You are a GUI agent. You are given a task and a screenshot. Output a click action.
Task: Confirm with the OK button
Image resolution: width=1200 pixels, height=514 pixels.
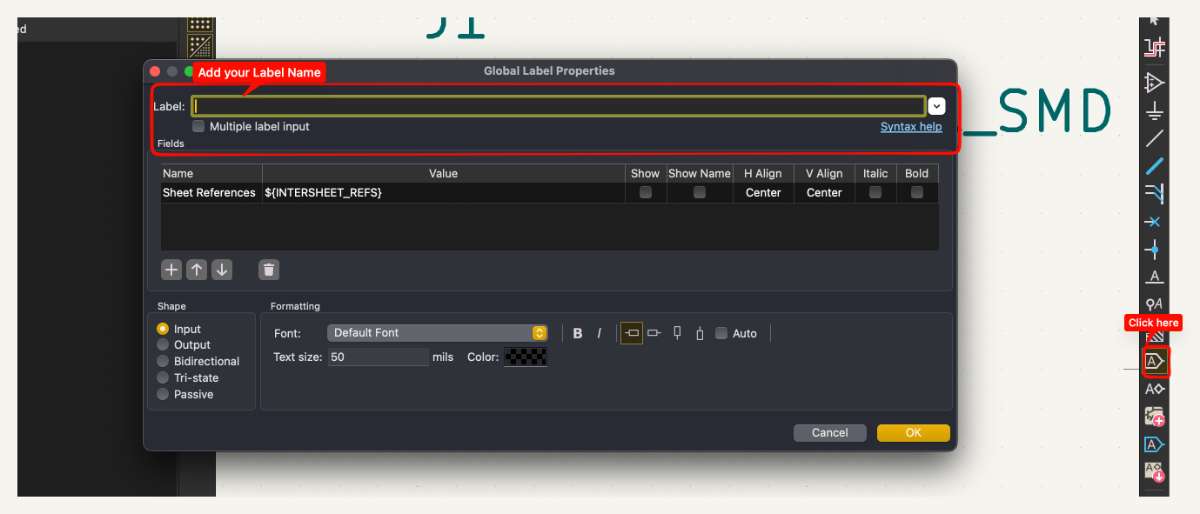[x=913, y=433]
